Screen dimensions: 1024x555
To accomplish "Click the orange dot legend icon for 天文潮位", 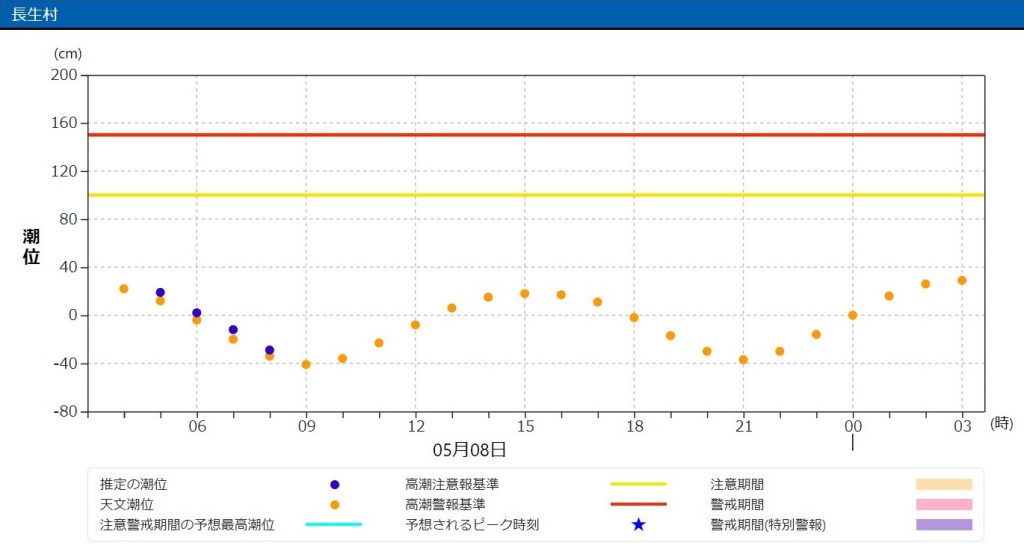I will [334, 505].
